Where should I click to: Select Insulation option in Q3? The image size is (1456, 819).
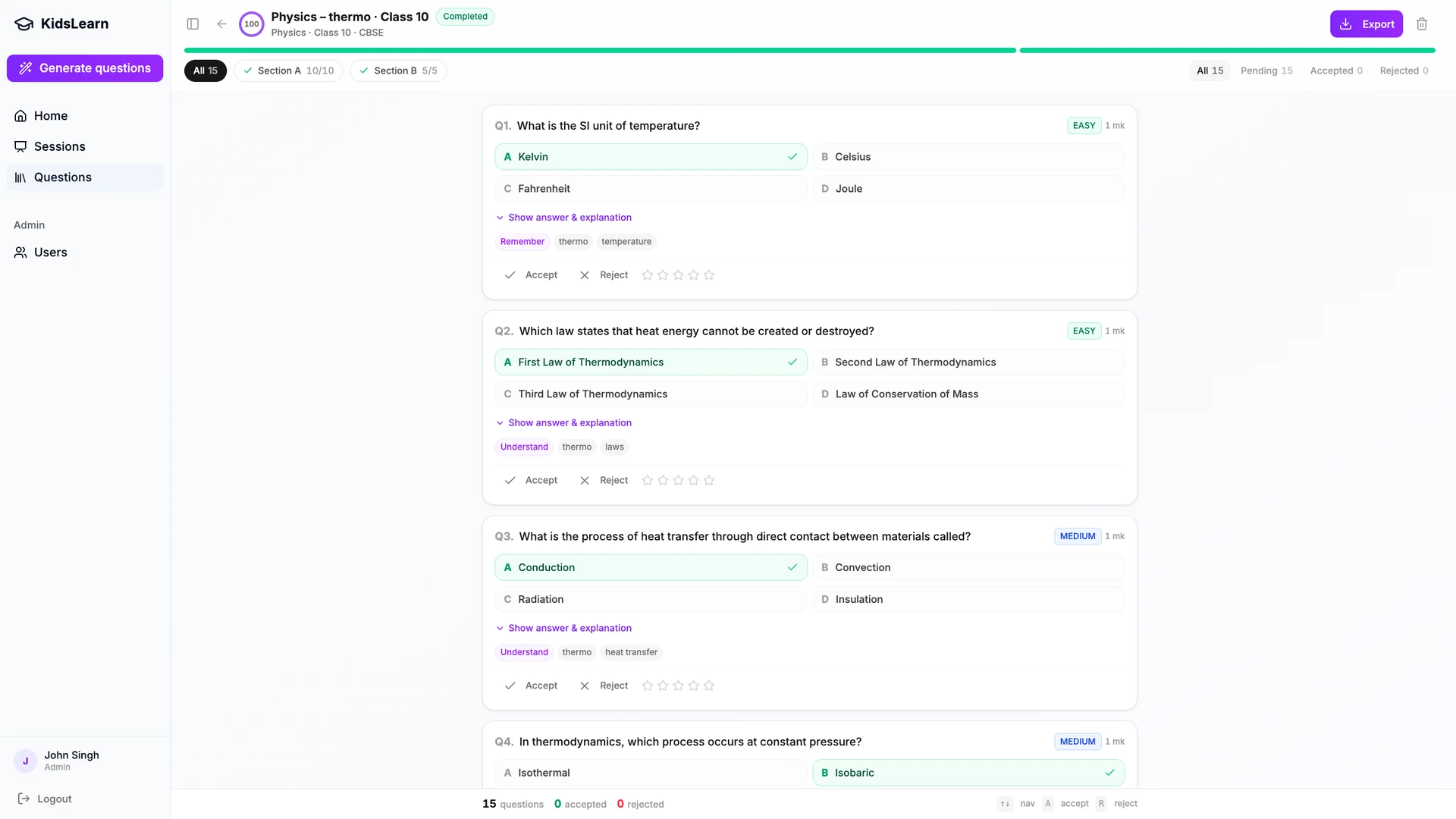(x=968, y=600)
